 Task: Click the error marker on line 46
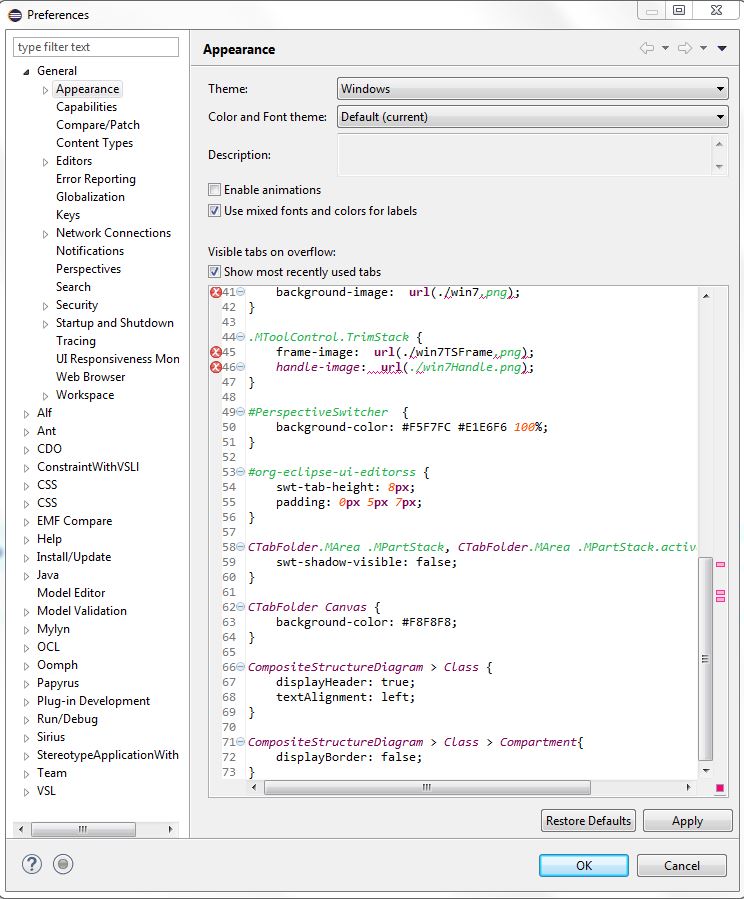pyautogui.click(x=216, y=367)
